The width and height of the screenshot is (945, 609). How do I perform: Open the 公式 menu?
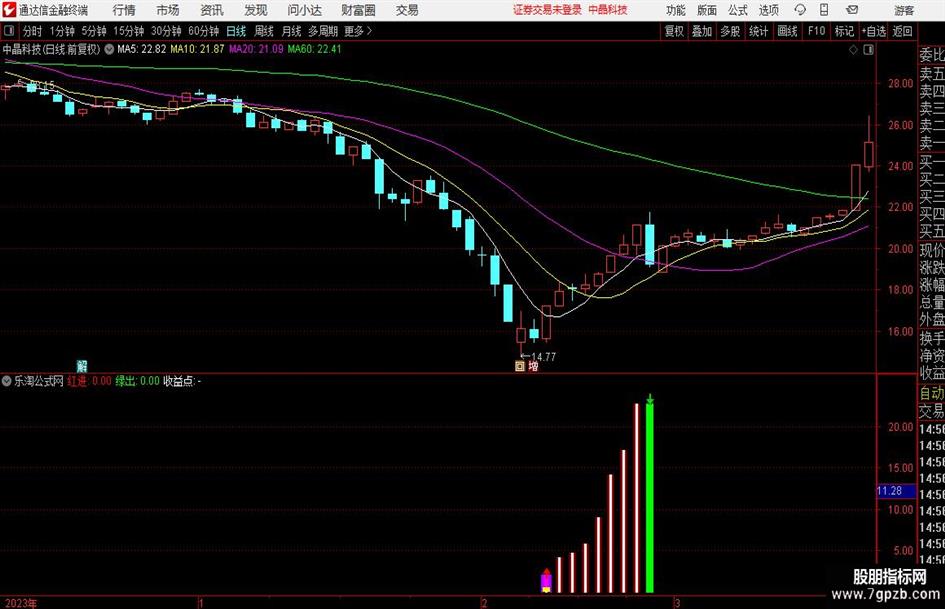point(738,10)
